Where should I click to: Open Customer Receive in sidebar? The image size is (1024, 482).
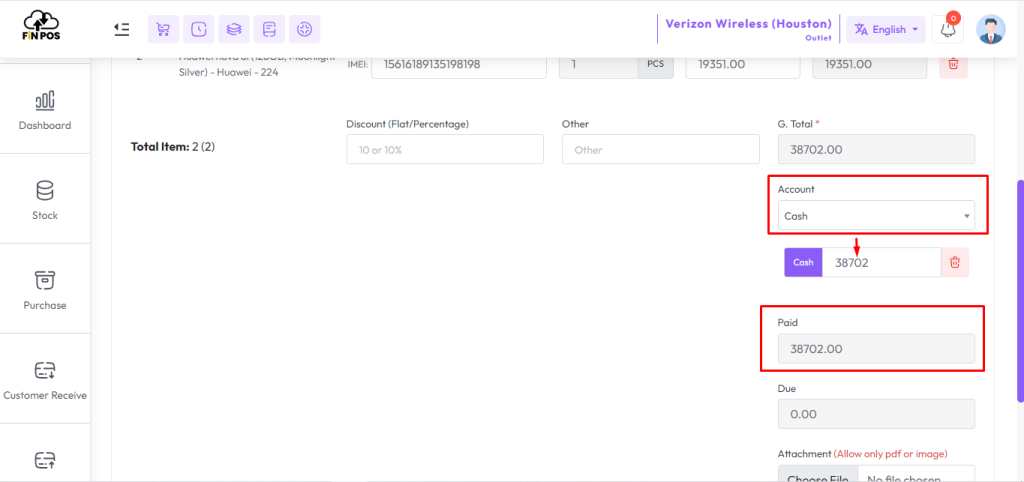pyautogui.click(x=45, y=379)
